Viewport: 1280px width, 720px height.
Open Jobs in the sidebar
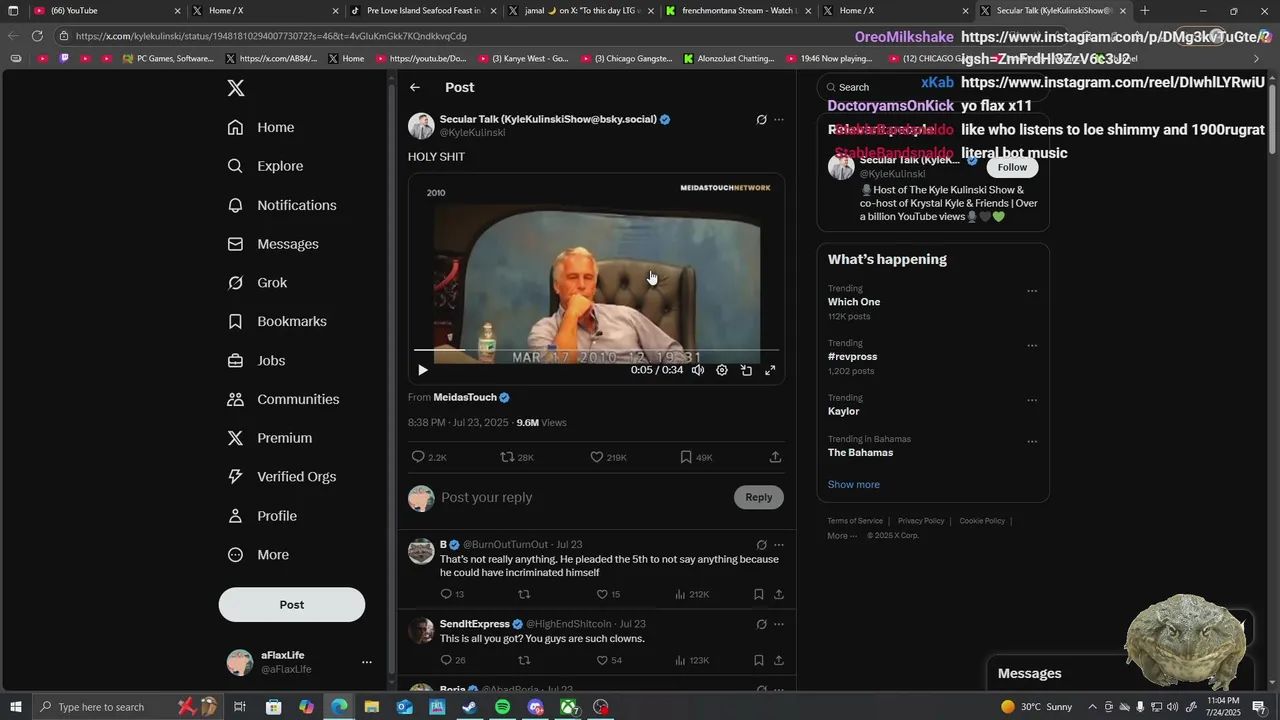pos(256,360)
